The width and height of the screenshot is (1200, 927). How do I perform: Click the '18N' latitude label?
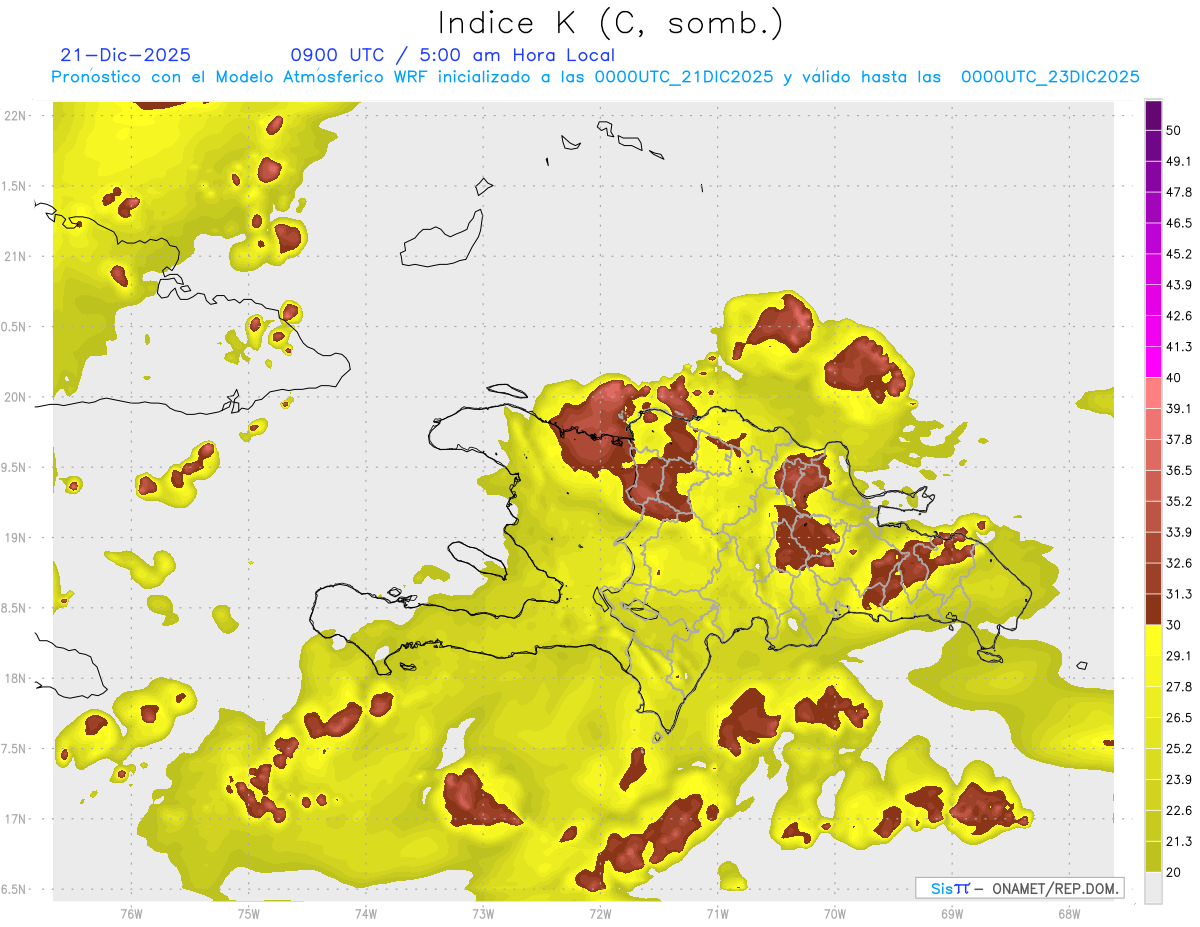click(16, 678)
